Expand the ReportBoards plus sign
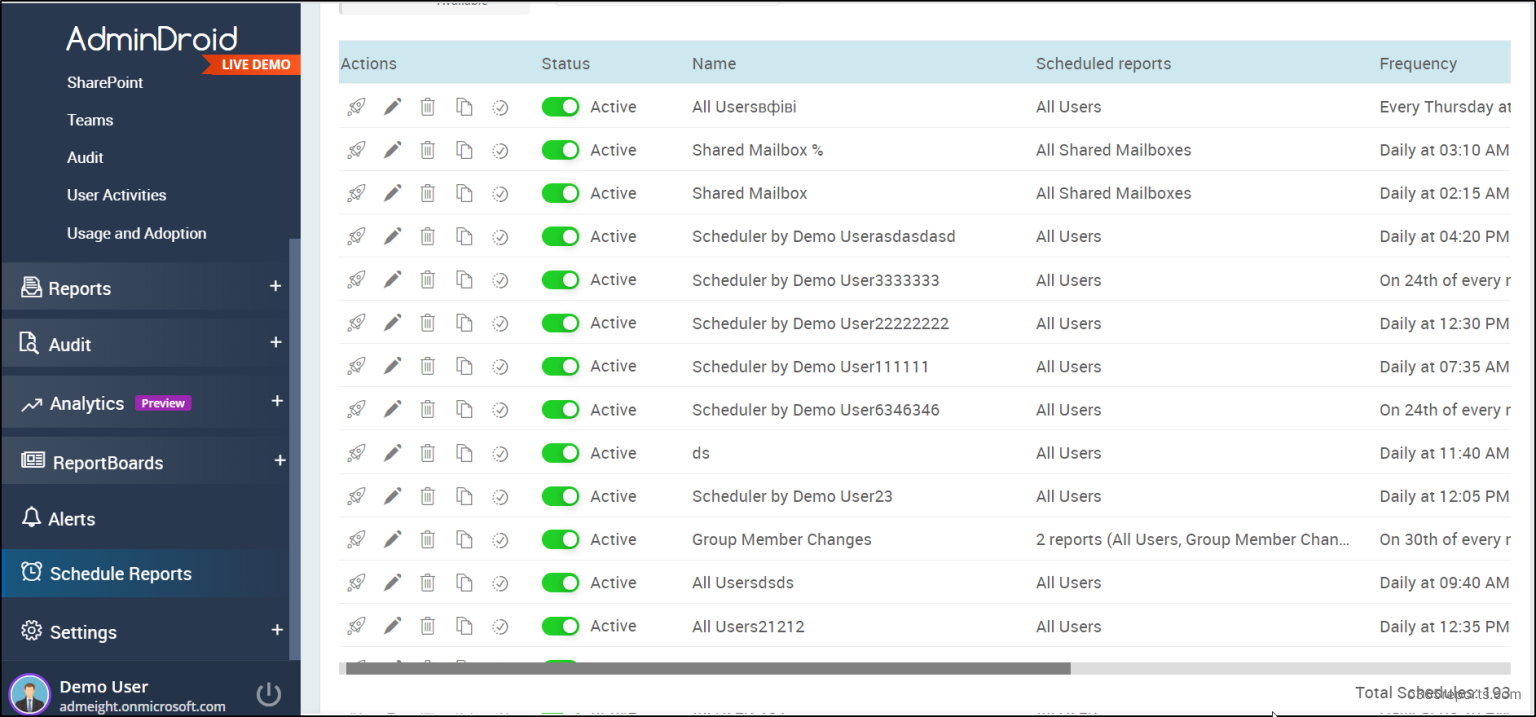The width and height of the screenshot is (1536, 717). [x=280, y=460]
